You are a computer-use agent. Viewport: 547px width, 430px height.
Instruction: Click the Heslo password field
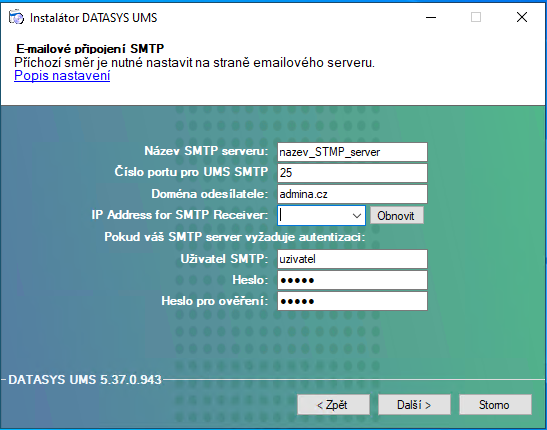point(352,280)
